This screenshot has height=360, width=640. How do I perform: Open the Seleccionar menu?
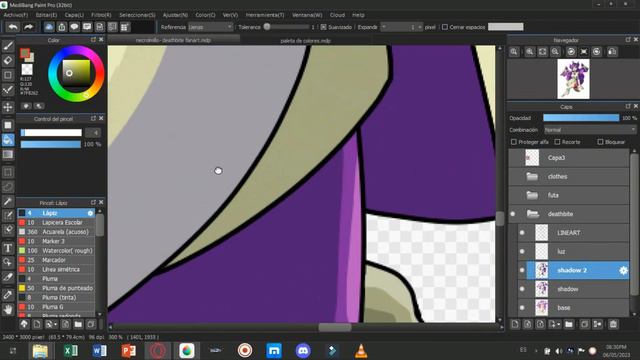pos(137,15)
